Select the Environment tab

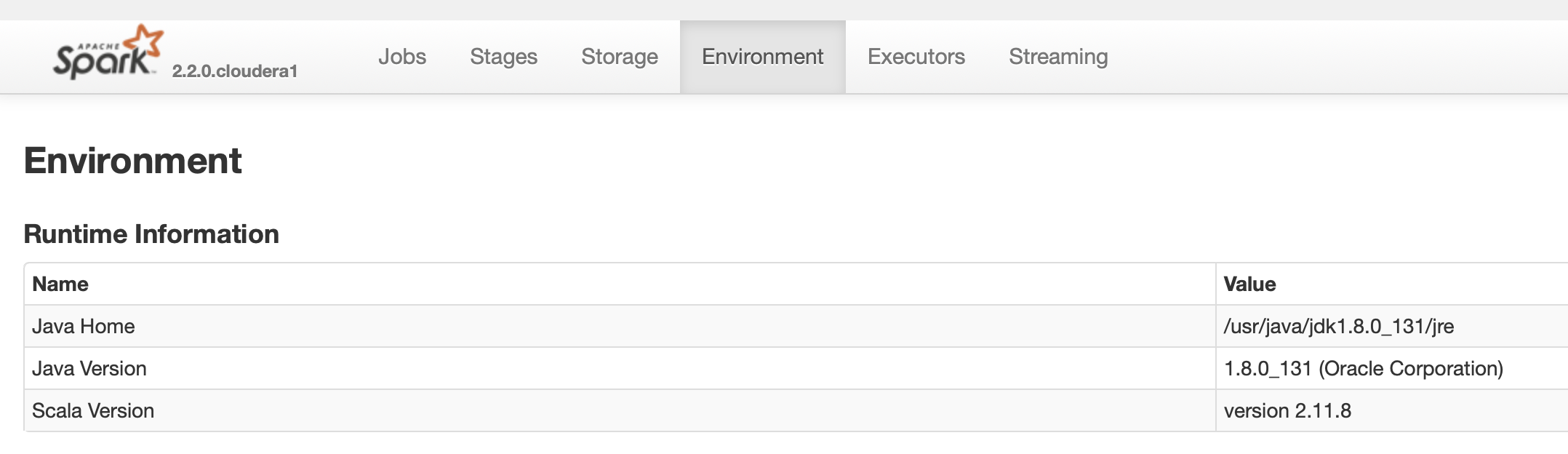761,56
